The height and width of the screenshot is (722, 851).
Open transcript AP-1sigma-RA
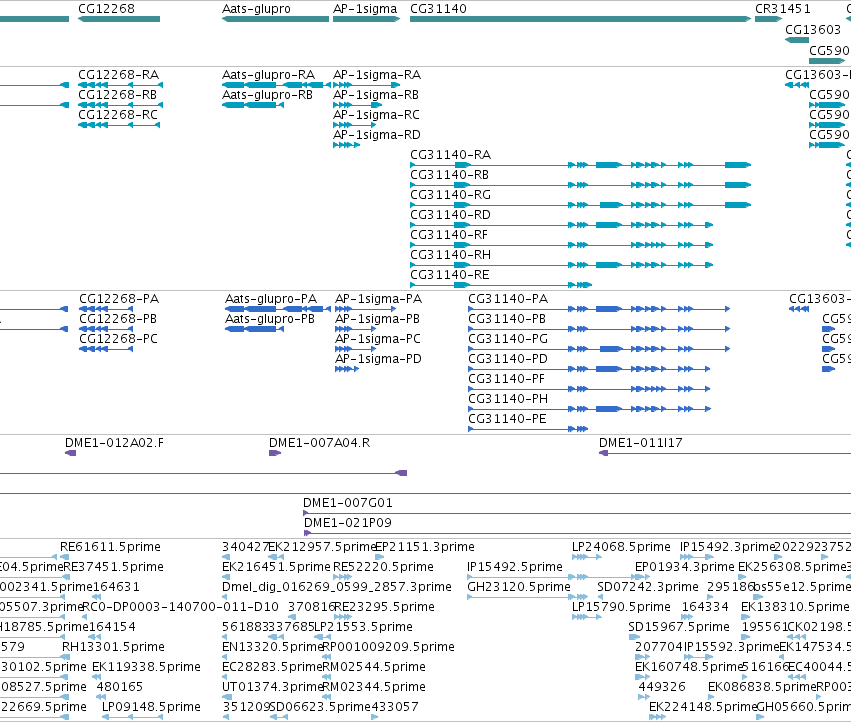pyautogui.click(x=377, y=74)
